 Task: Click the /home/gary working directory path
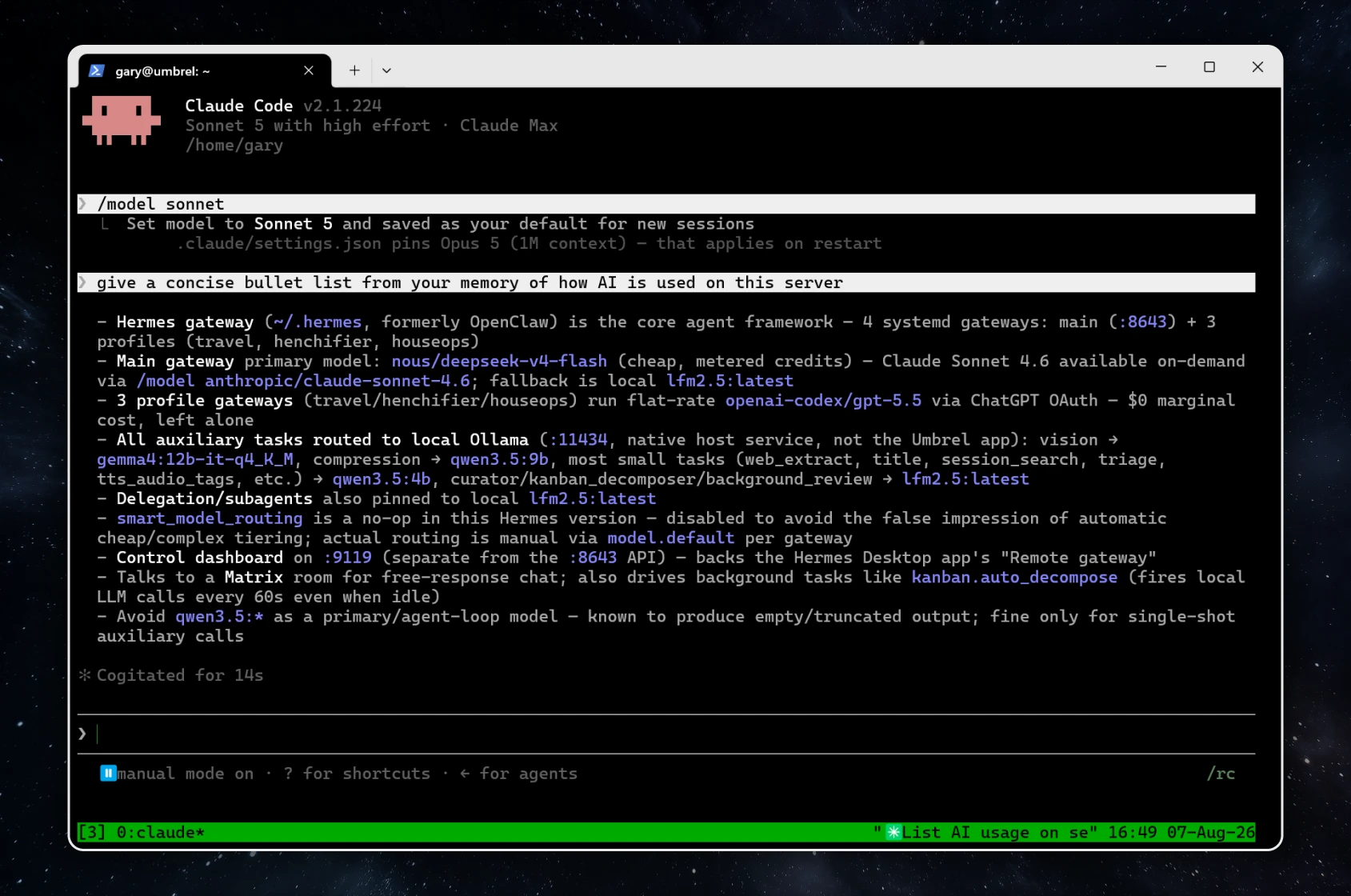tap(234, 146)
